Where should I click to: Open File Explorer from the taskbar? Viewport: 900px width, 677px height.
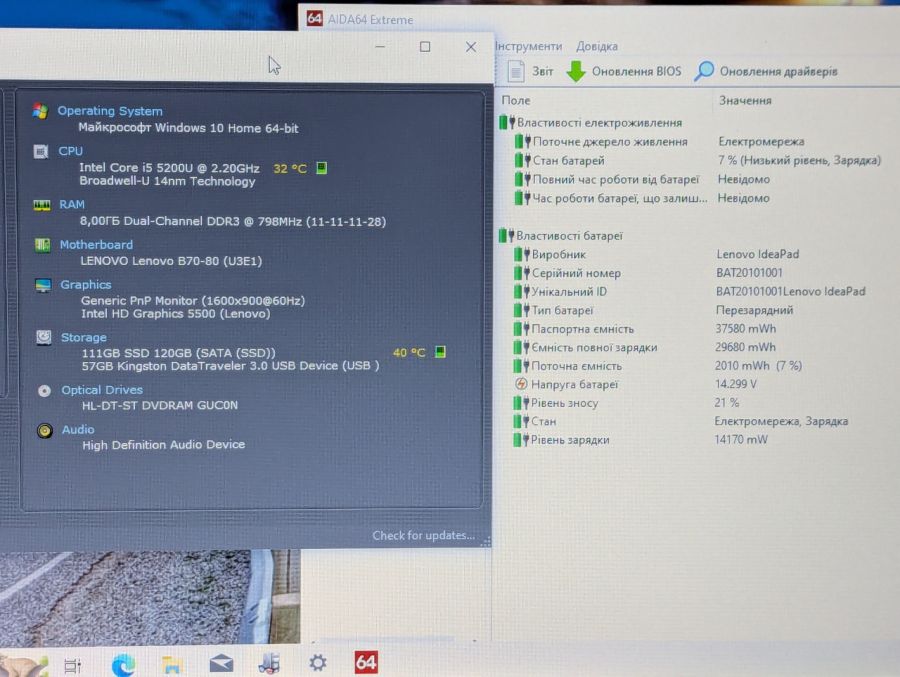[x=171, y=665]
